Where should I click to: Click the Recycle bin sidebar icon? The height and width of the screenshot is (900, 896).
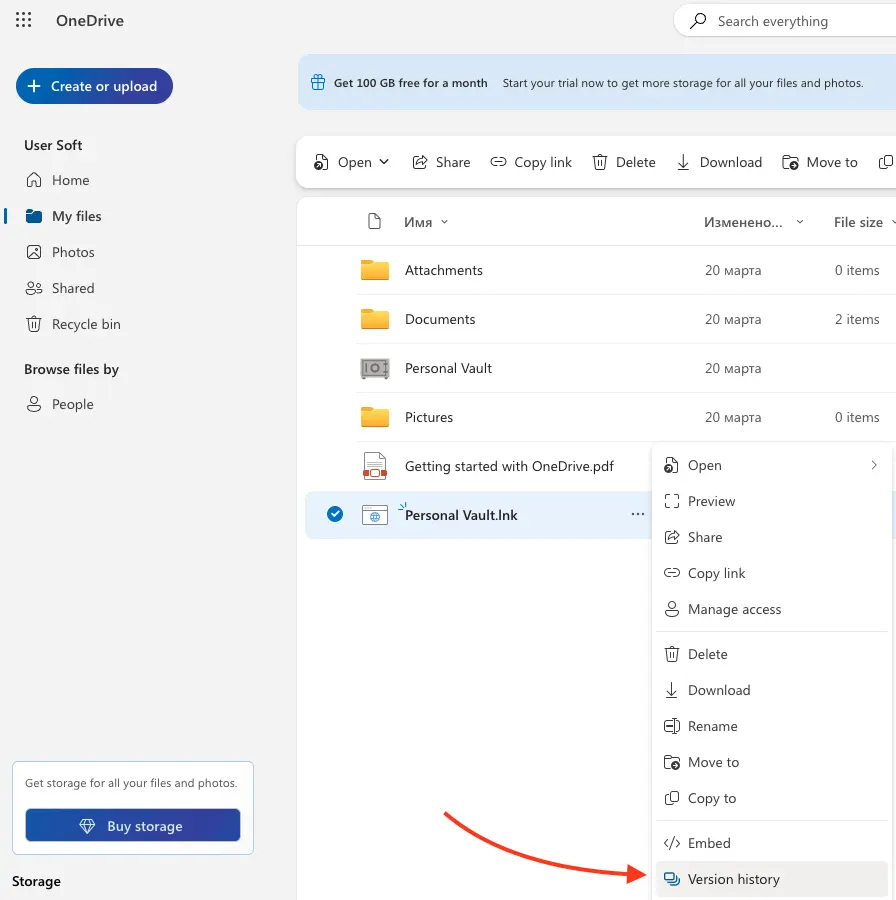34,324
